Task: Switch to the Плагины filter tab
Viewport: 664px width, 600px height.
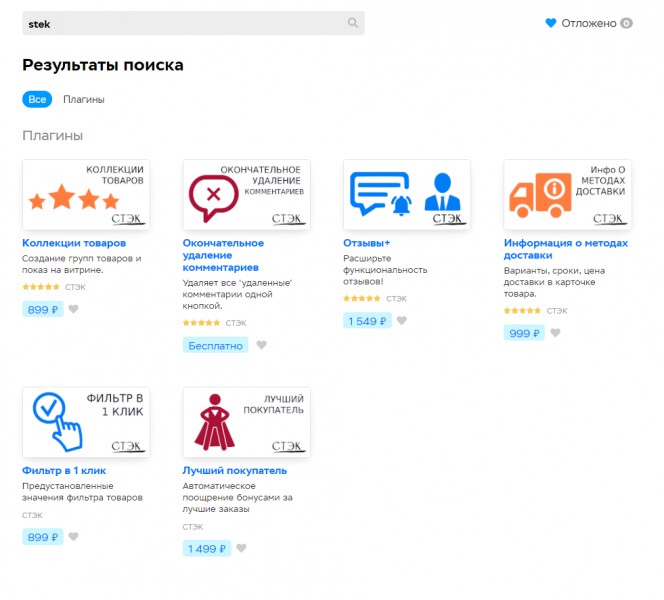Action: tap(84, 99)
